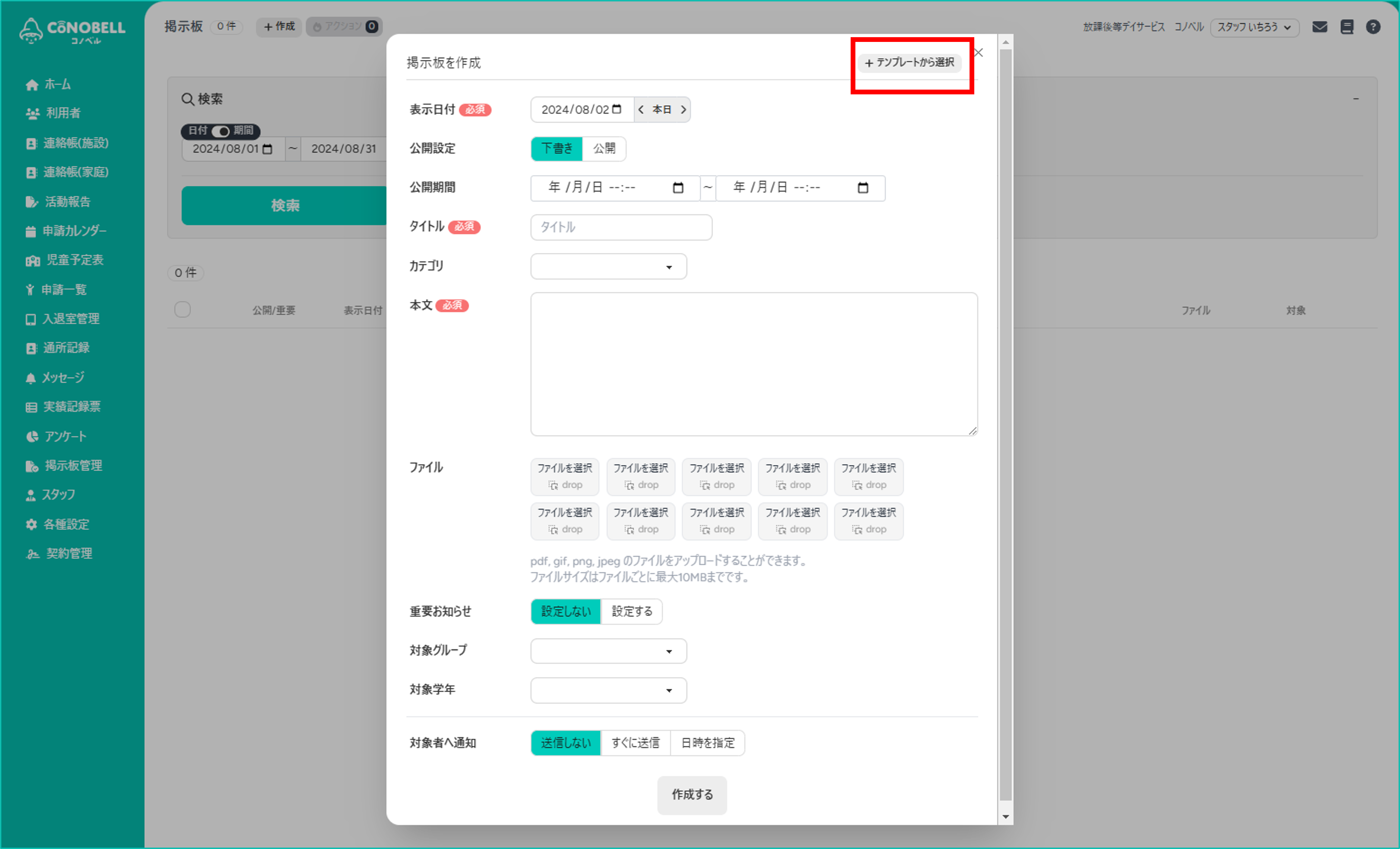The width and height of the screenshot is (1400, 849).
Task: Set 公開設定 to 公開
Action: click(604, 149)
